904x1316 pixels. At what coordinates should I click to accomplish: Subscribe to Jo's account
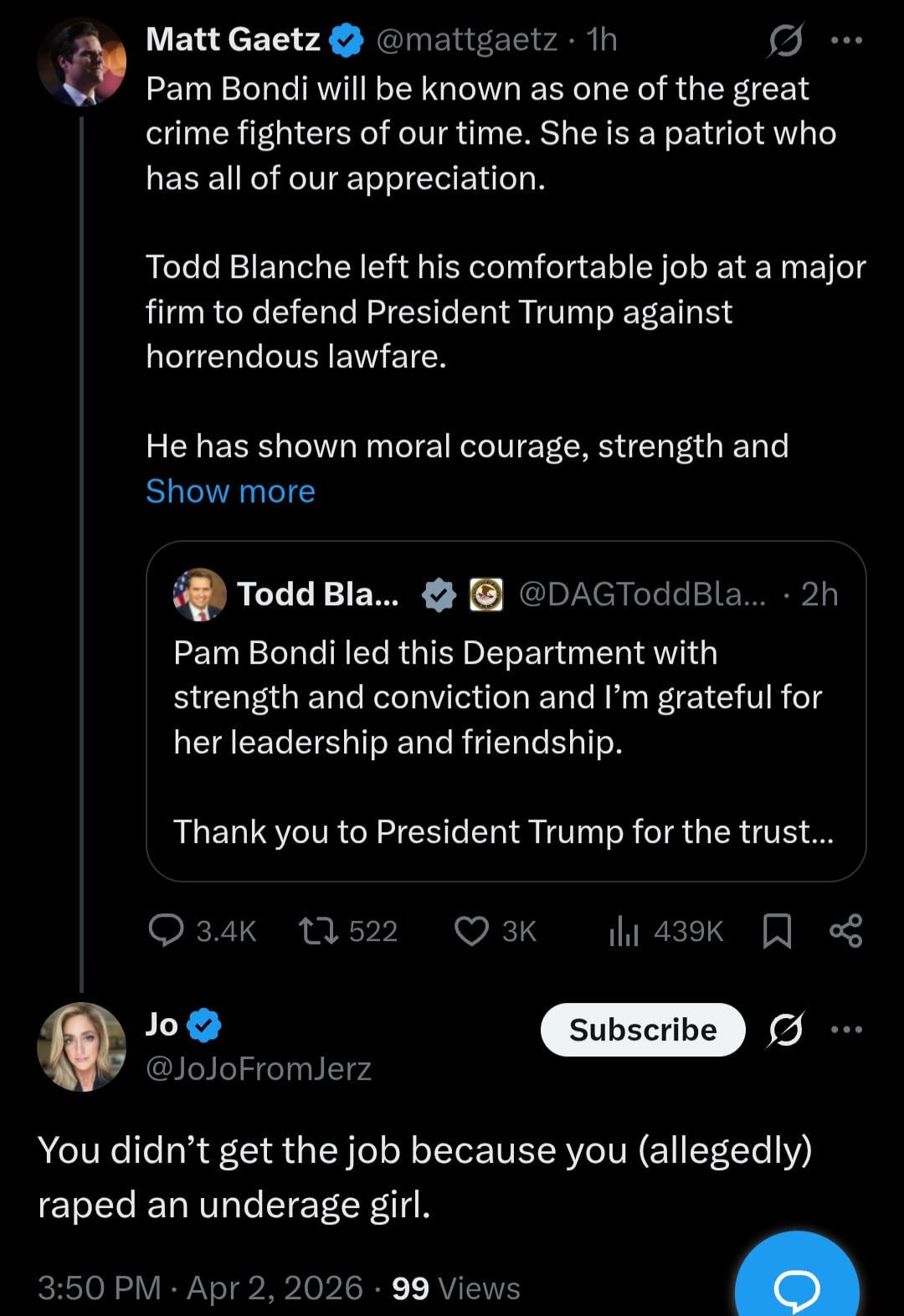[642, 1030]
